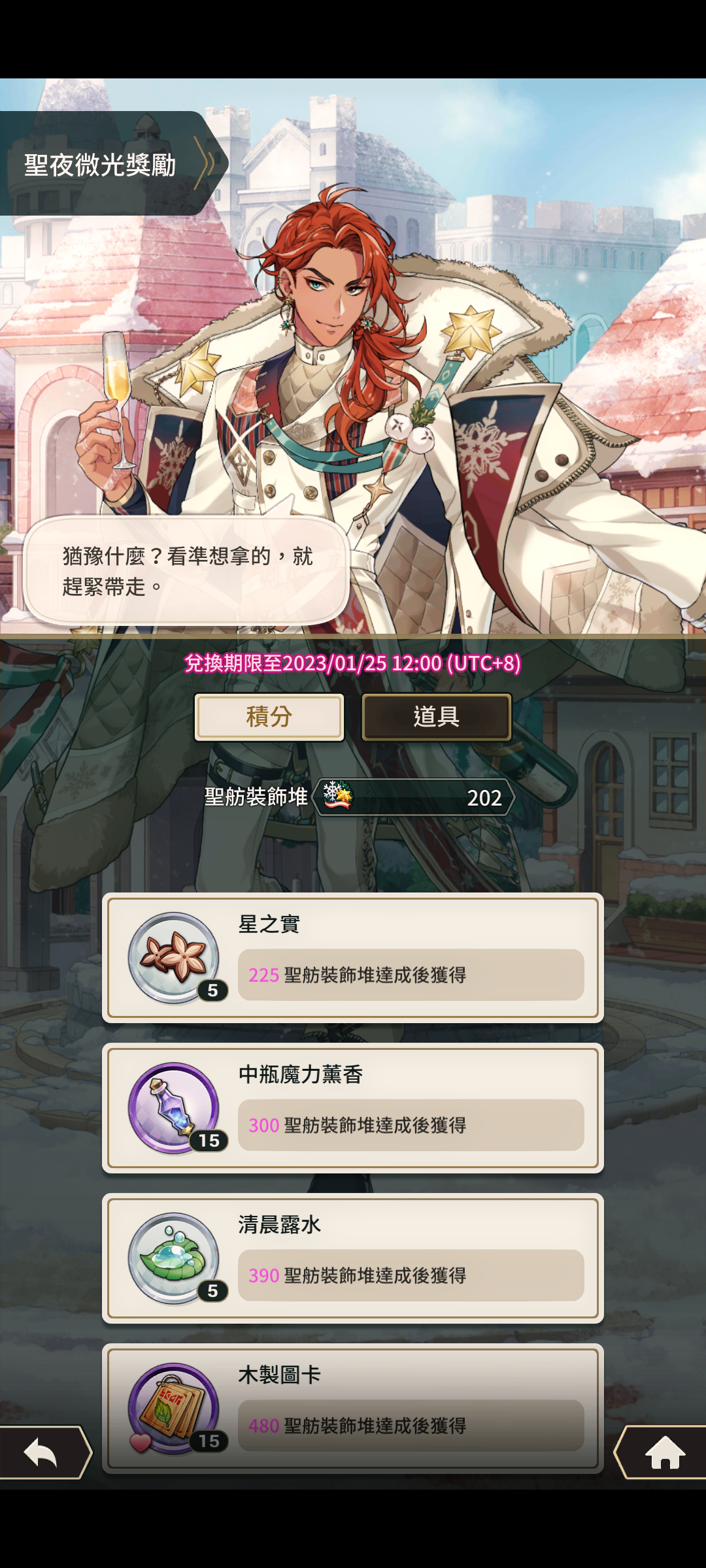Tap the 聖舫裝飾堆 202 points counter
This screenshot has height=1568, width=706.
click(413, 797)
